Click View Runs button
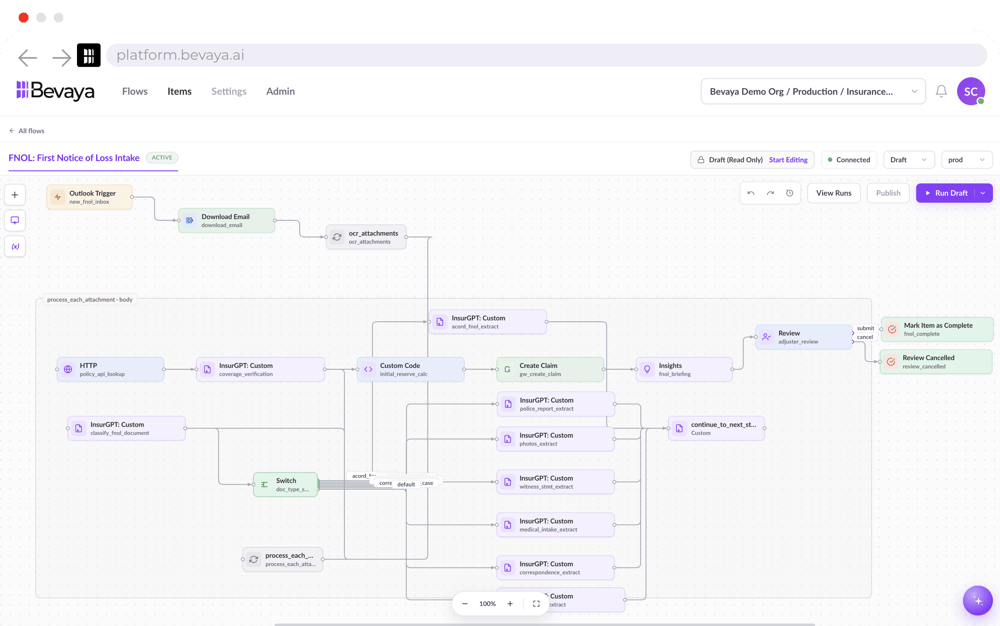1000x626 pixels. click(x=834, y=193)
